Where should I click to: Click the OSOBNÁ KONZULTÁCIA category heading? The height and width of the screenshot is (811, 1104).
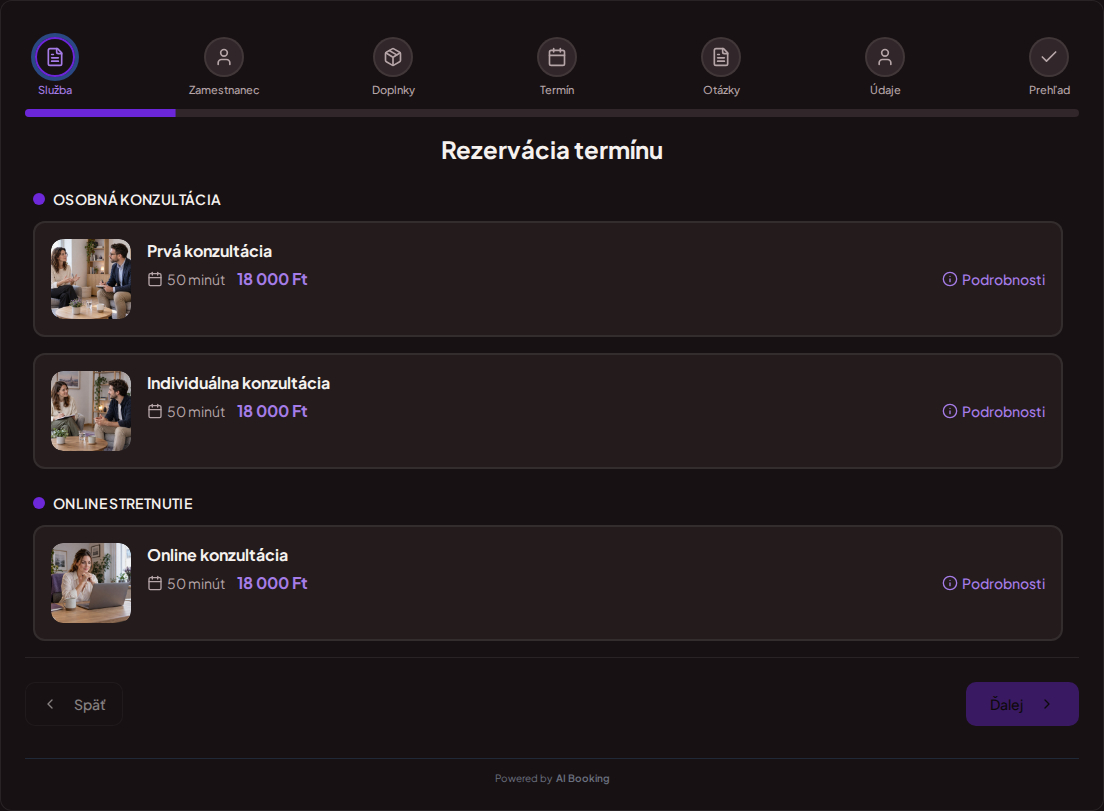point(137,200)
